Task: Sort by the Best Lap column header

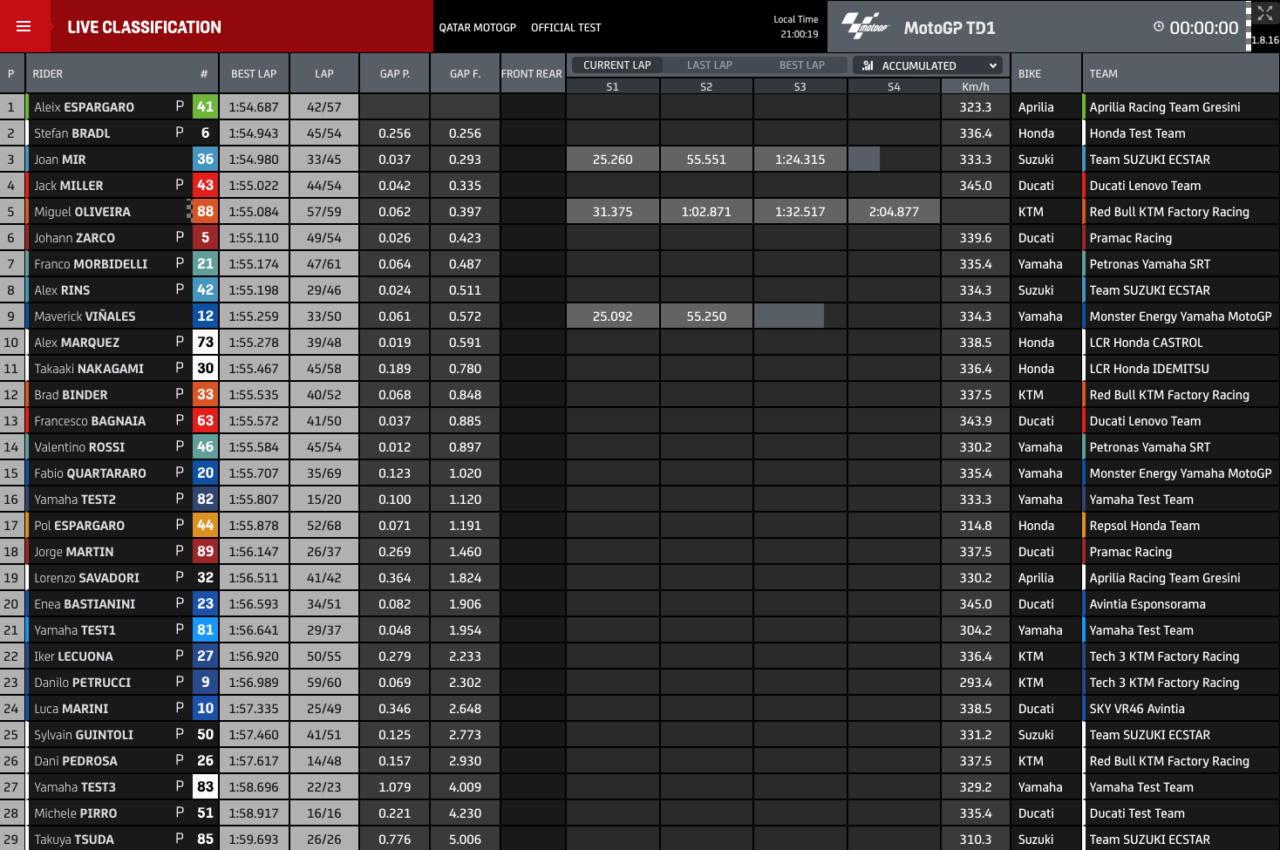Action: point(254,74)
